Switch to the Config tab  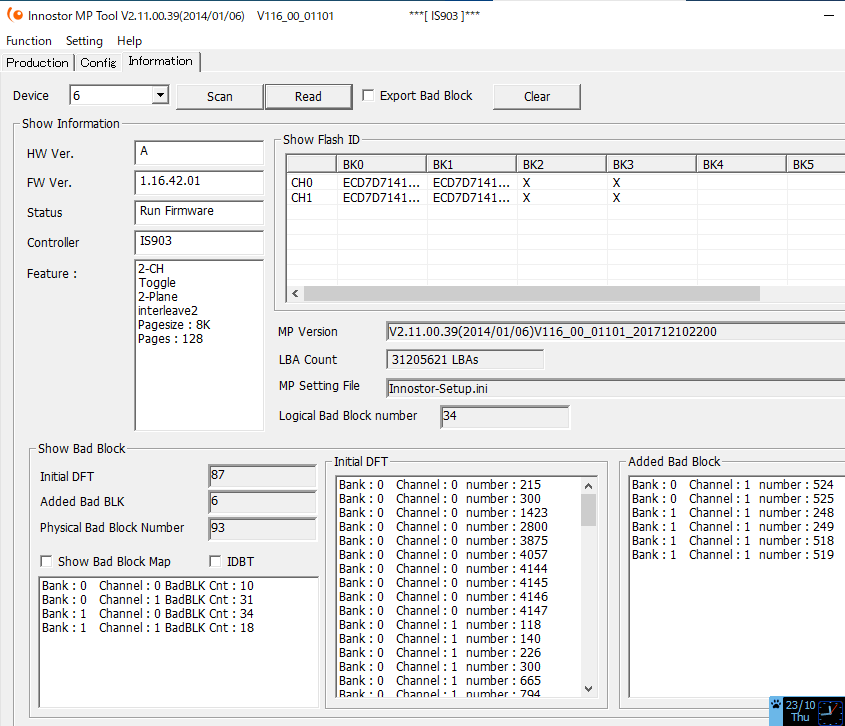98,63
